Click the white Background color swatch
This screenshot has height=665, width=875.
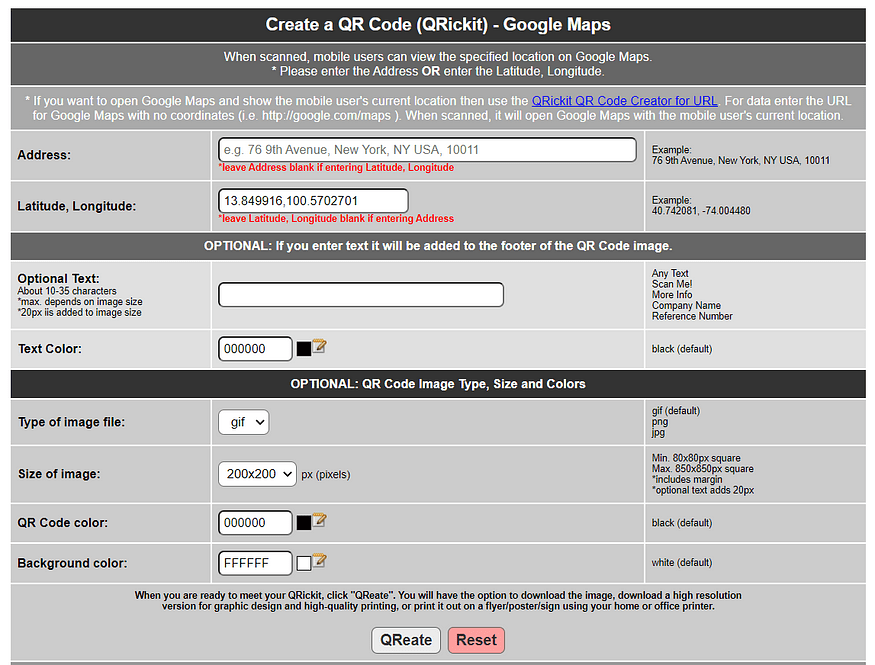[304, 563]
